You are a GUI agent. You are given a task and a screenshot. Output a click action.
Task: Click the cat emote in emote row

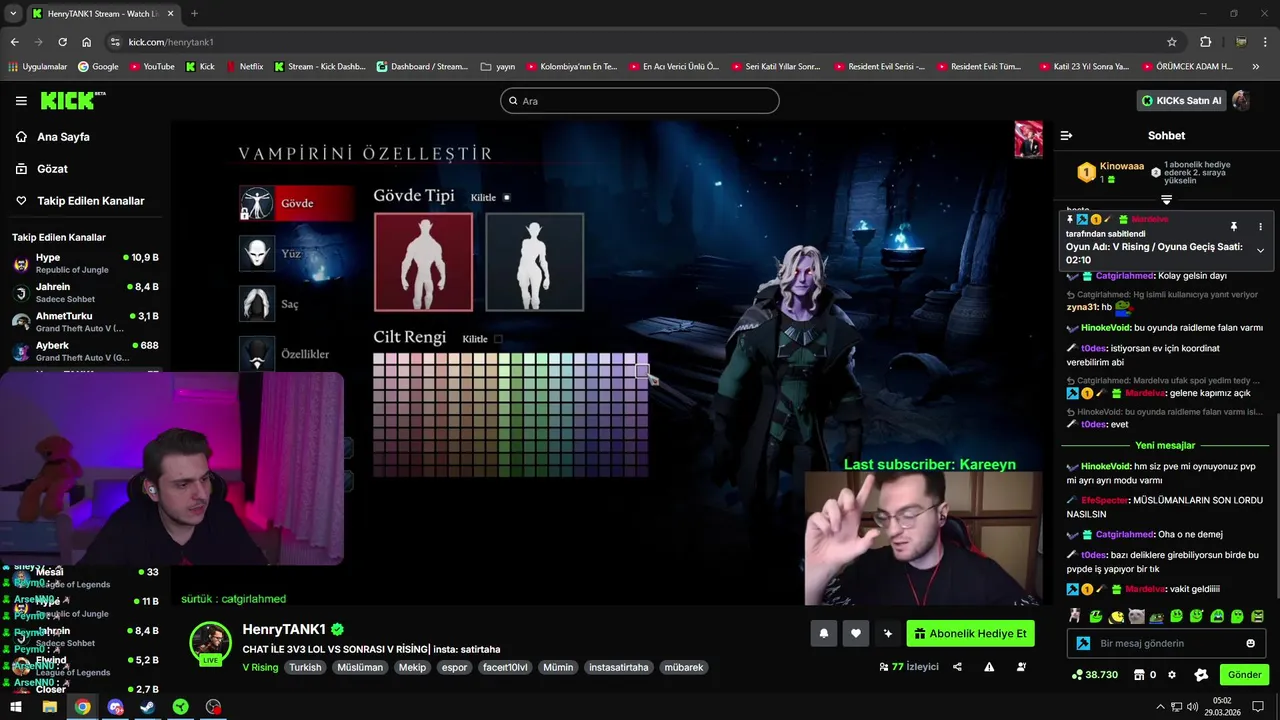[1136, 616]
